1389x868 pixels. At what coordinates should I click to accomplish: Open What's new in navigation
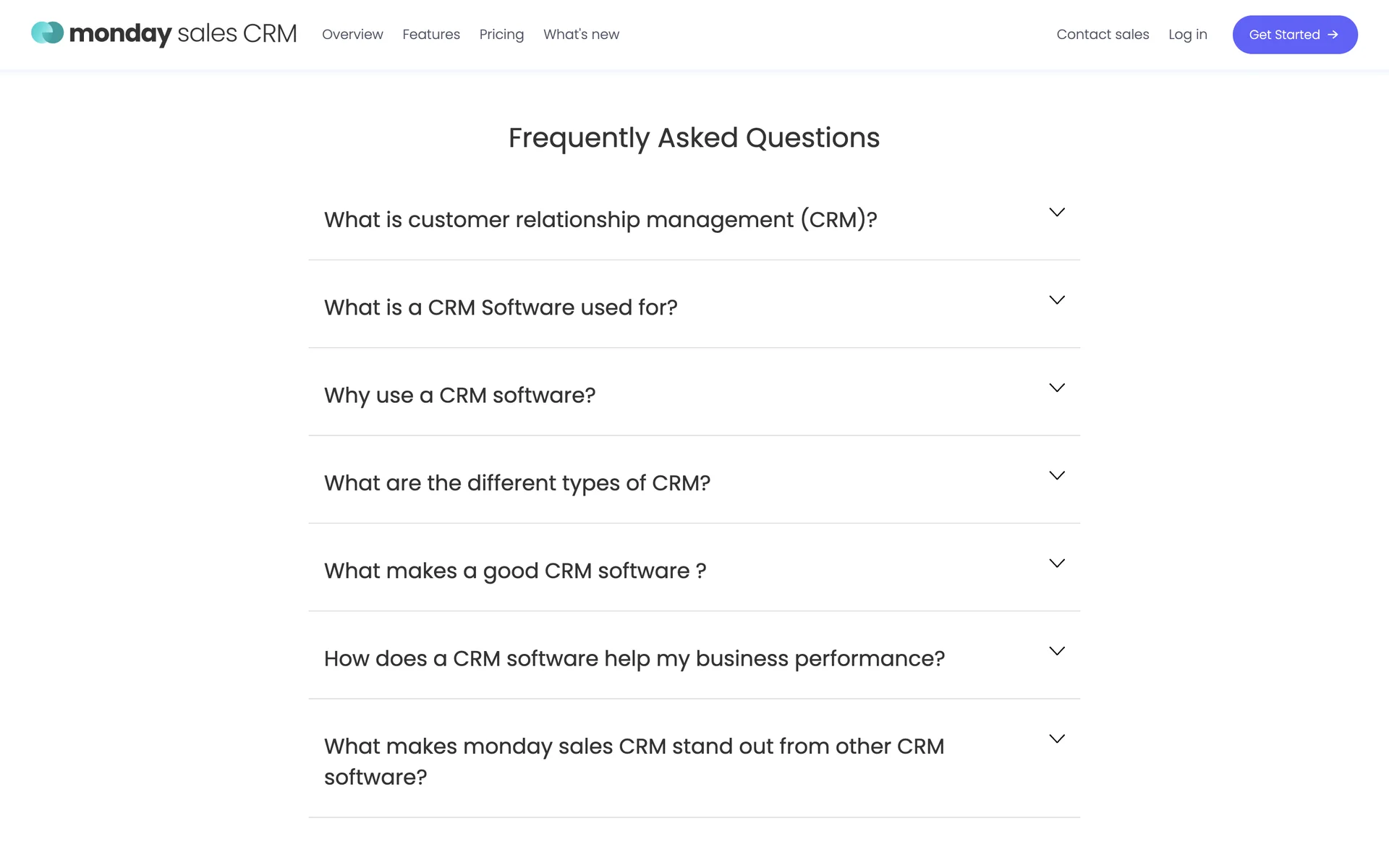[x=581, y=34]
